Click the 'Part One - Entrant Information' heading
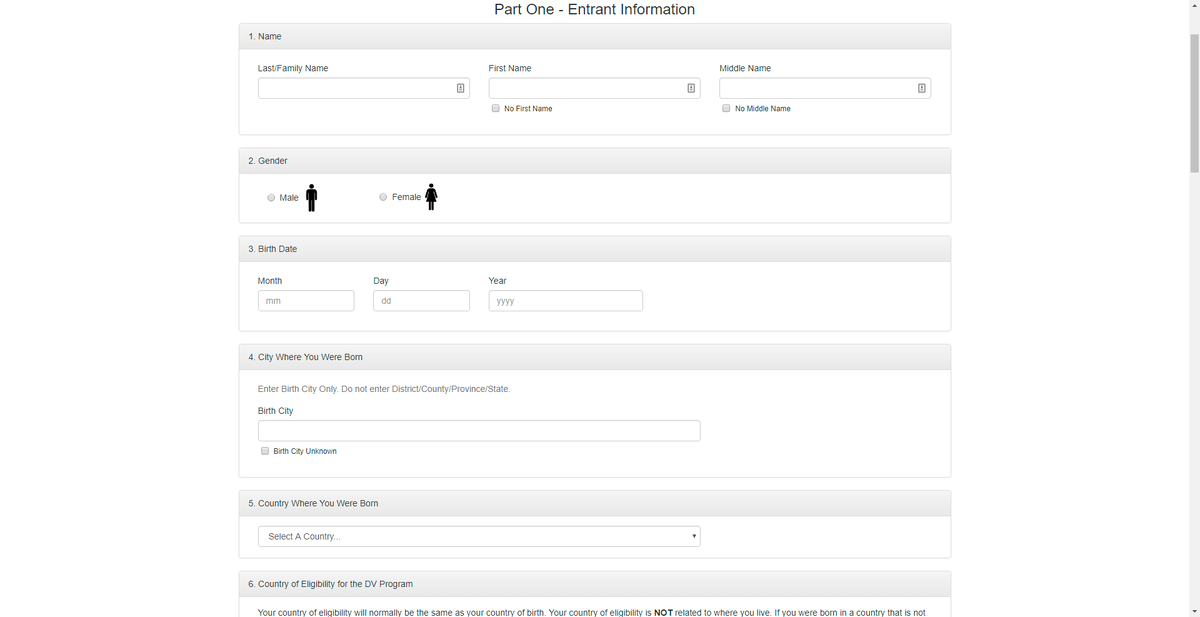1200x617 pixels. point(595,9)
